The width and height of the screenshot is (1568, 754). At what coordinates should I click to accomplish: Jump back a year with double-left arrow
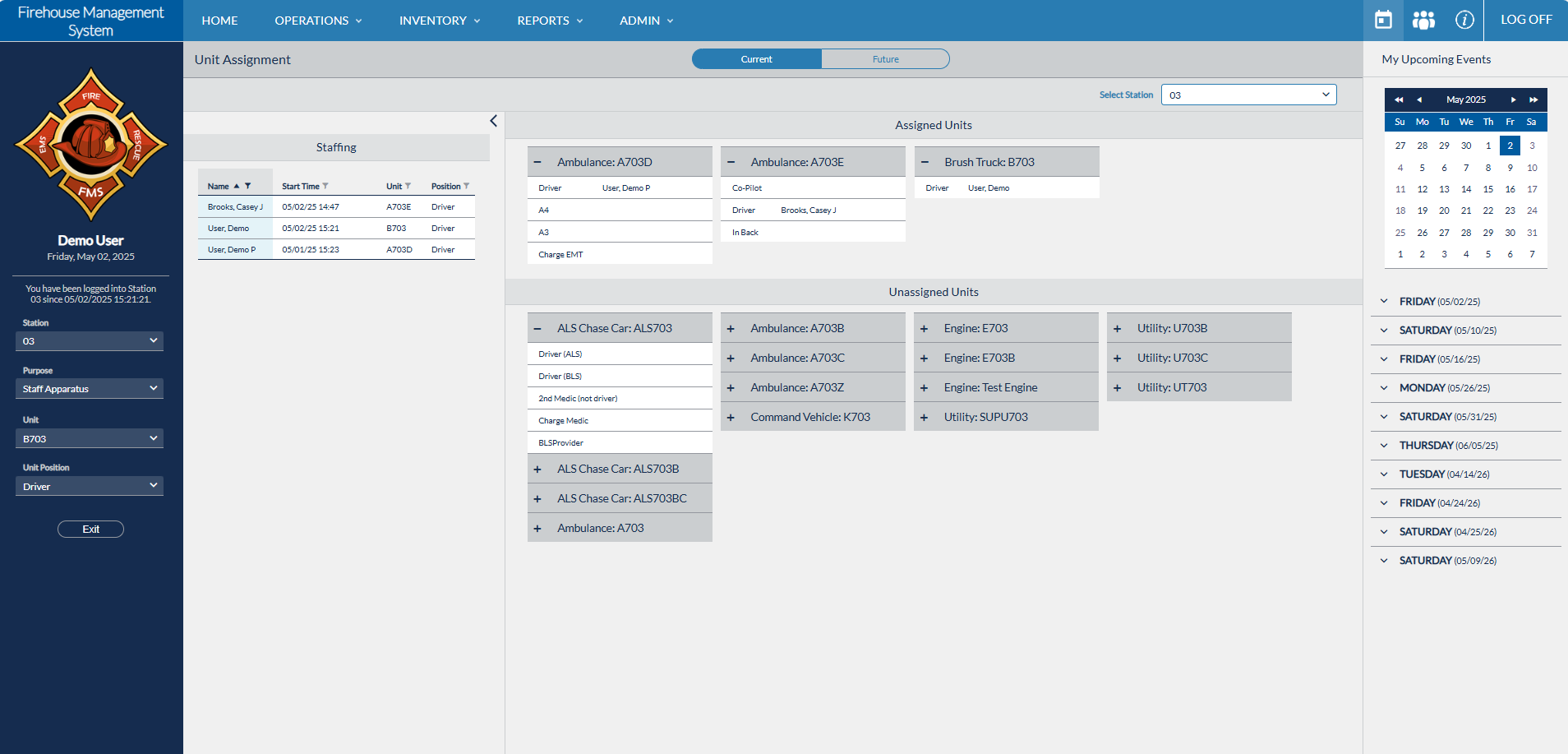1399,99
